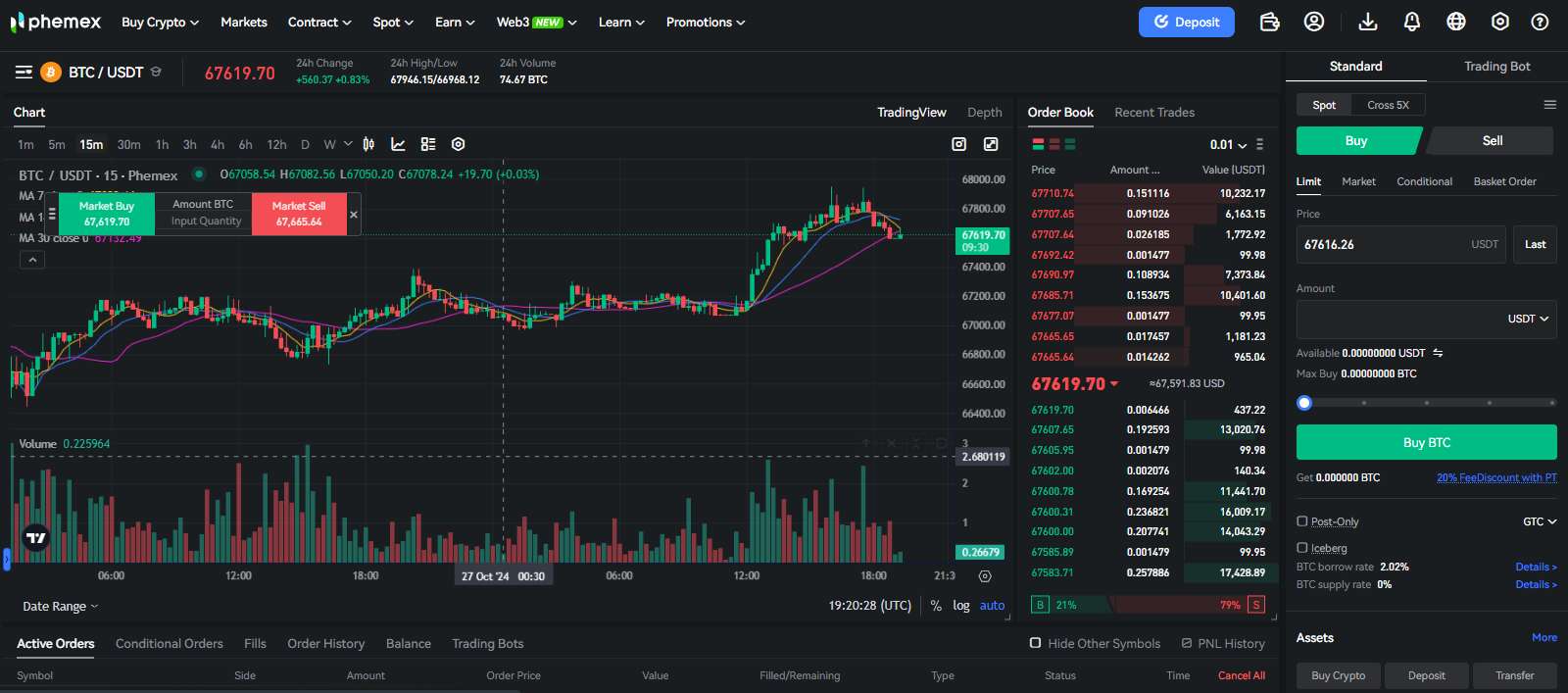Click the blue Deposit button in header
Image resolution: width=1568 pixels, height=693 pixels.
1186,22
